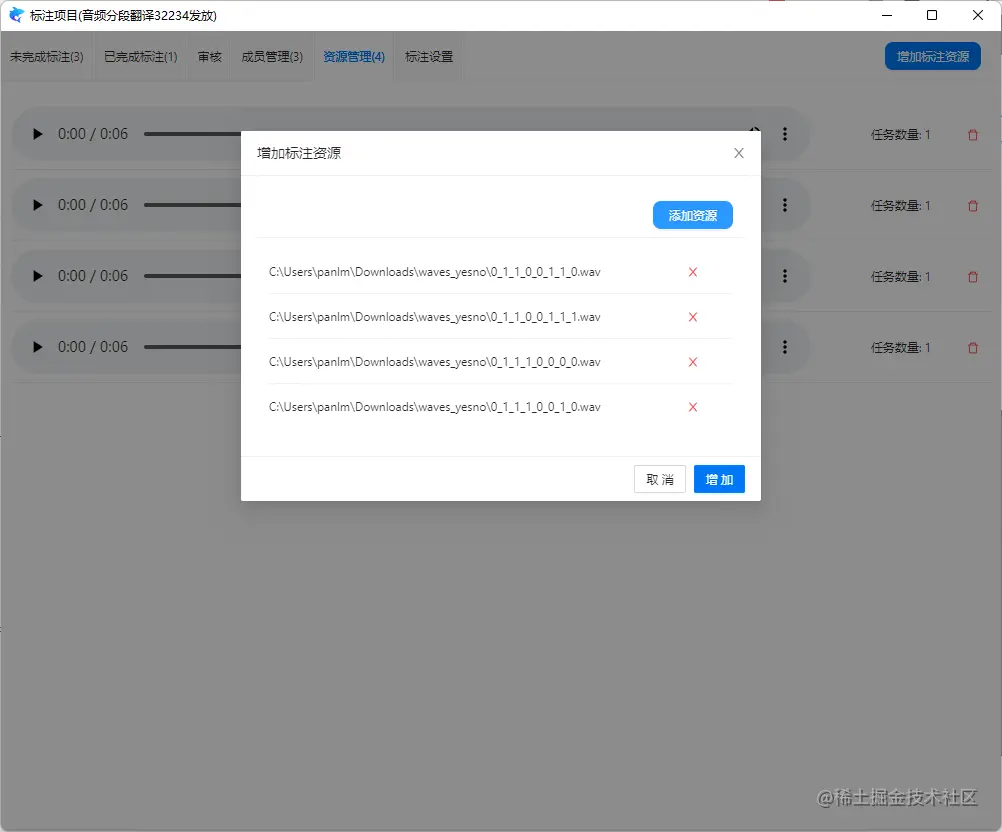Click the app logo in title bar

point(16,15)
